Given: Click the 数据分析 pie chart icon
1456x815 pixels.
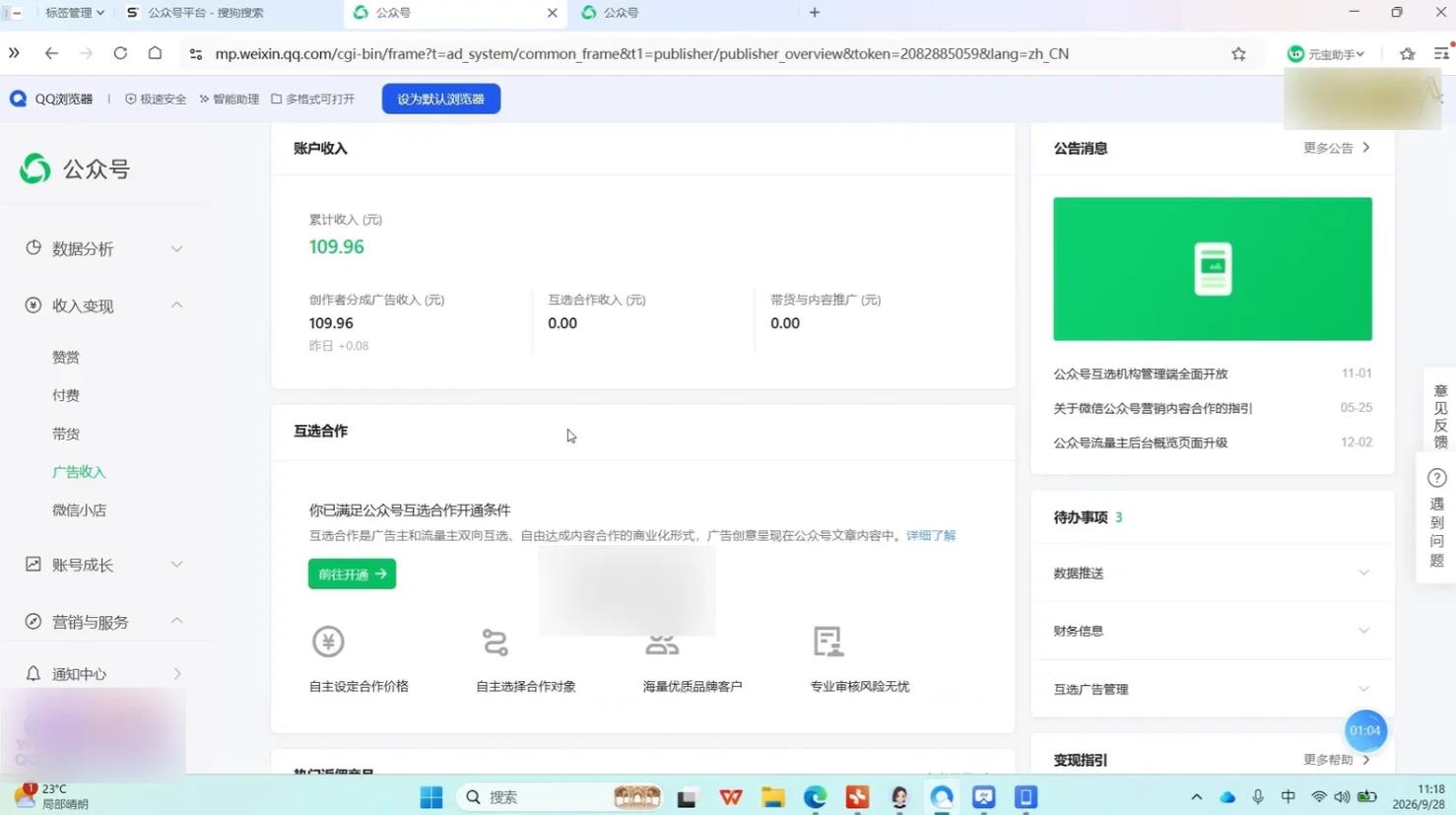Looking at the screenshot, I should coord(33,247).
